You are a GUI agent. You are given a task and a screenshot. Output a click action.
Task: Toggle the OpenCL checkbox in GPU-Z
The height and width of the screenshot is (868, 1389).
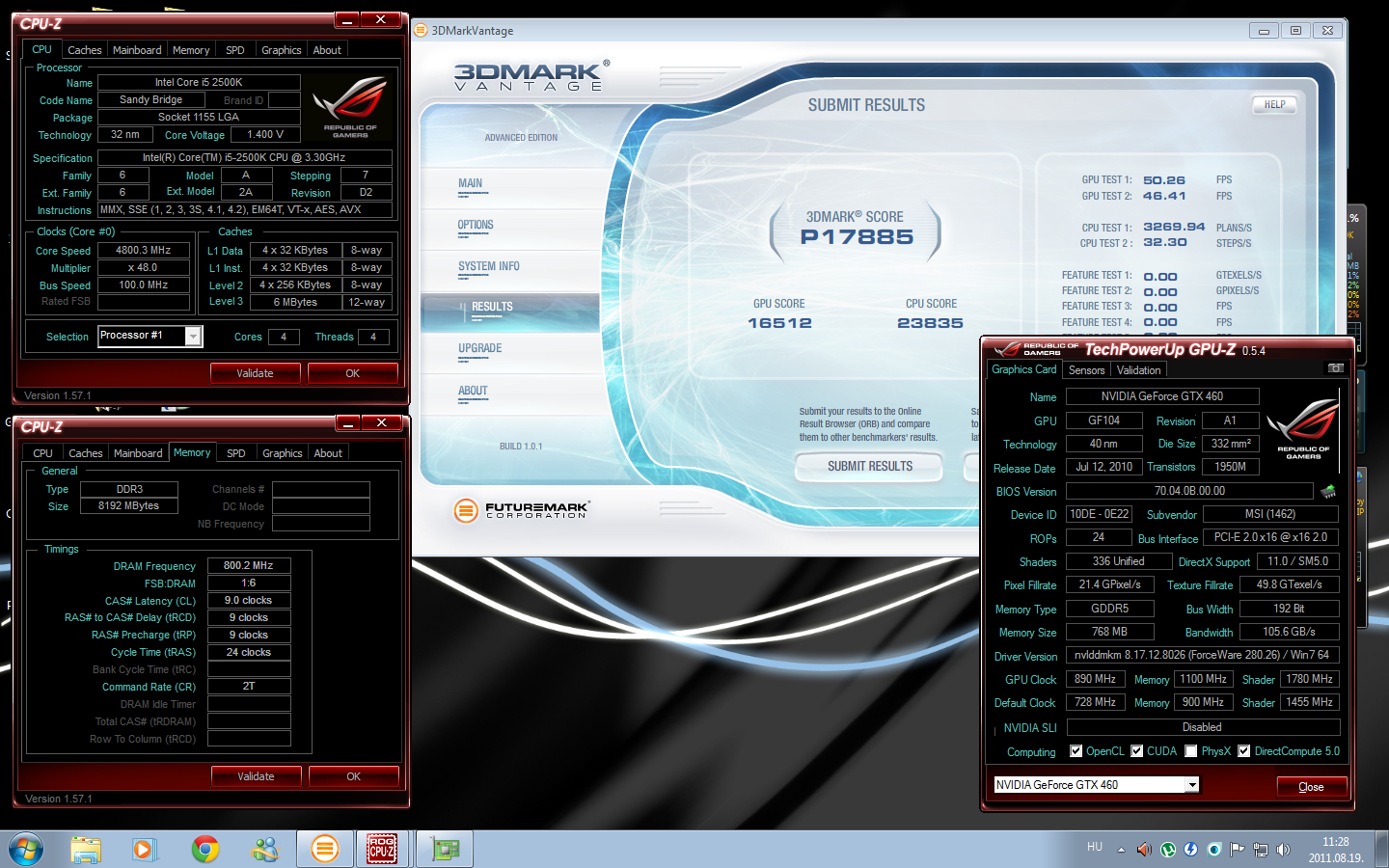coord(1076,751)
